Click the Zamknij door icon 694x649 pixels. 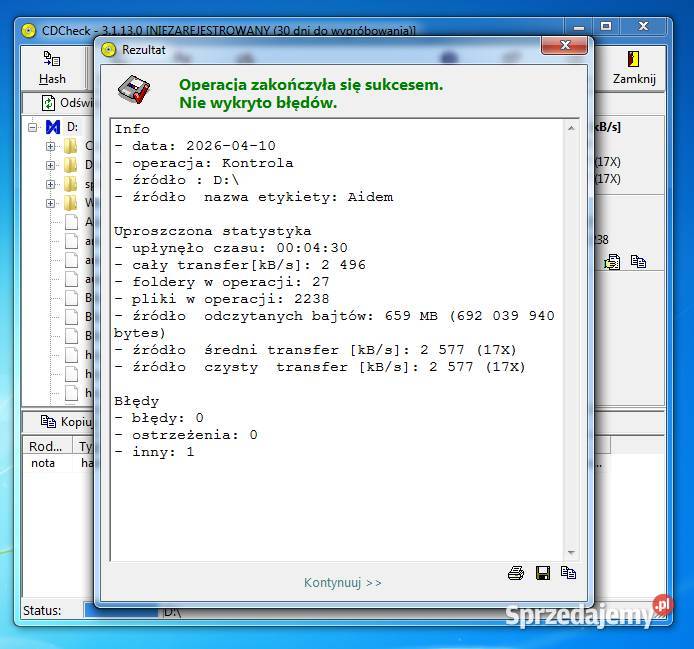point(633,59)
